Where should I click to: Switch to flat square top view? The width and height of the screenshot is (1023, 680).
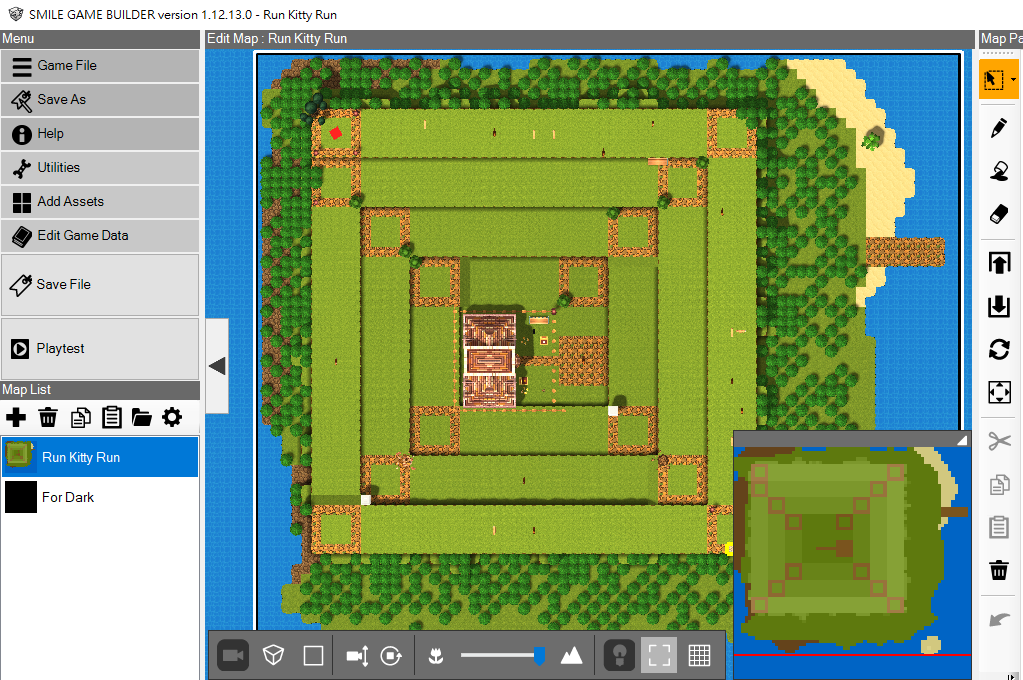(x=314, y=655)
